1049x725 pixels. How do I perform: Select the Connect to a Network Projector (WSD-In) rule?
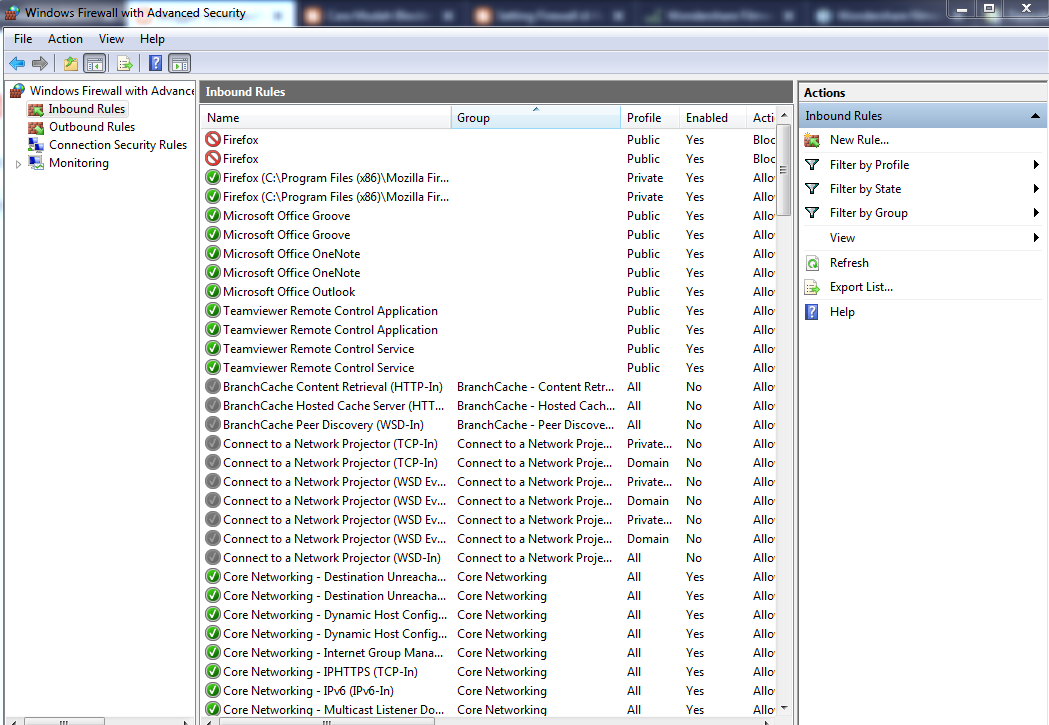click(490, 558)
